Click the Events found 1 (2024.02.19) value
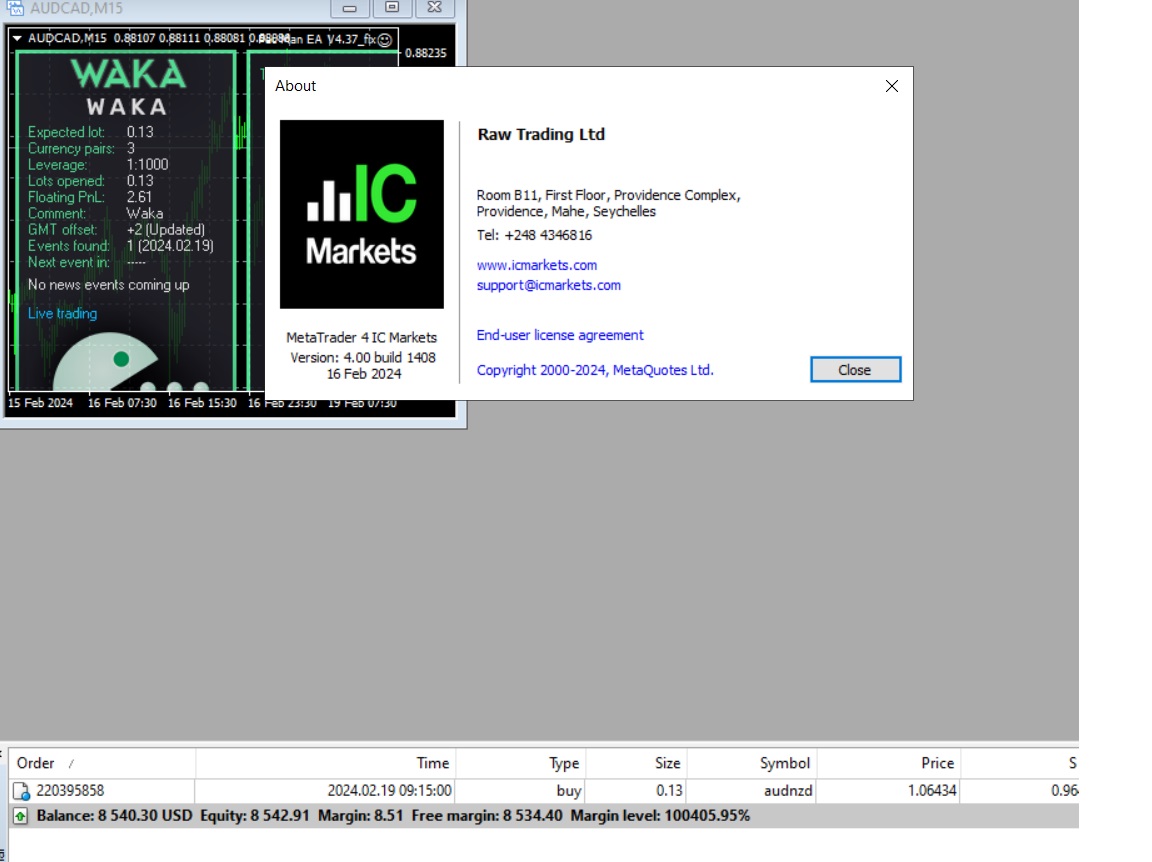Screen dimensions: 1152x862 tap(170, 245)
